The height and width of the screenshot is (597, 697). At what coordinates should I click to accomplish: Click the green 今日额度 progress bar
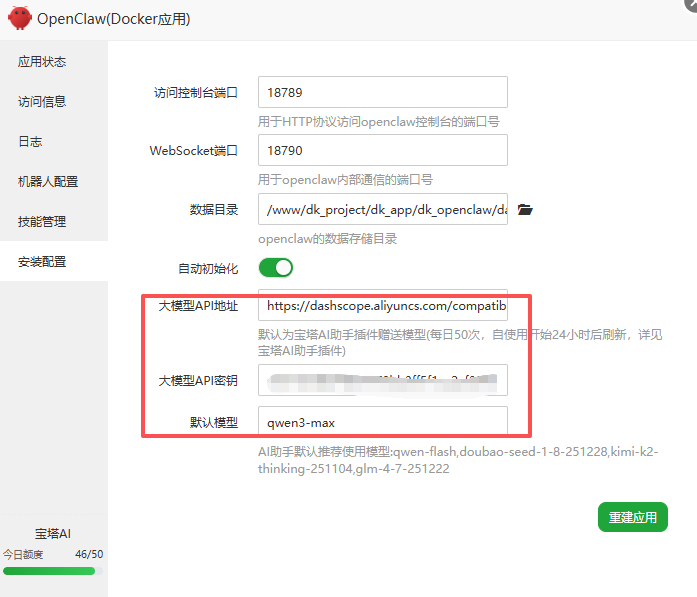pos(49,571)
